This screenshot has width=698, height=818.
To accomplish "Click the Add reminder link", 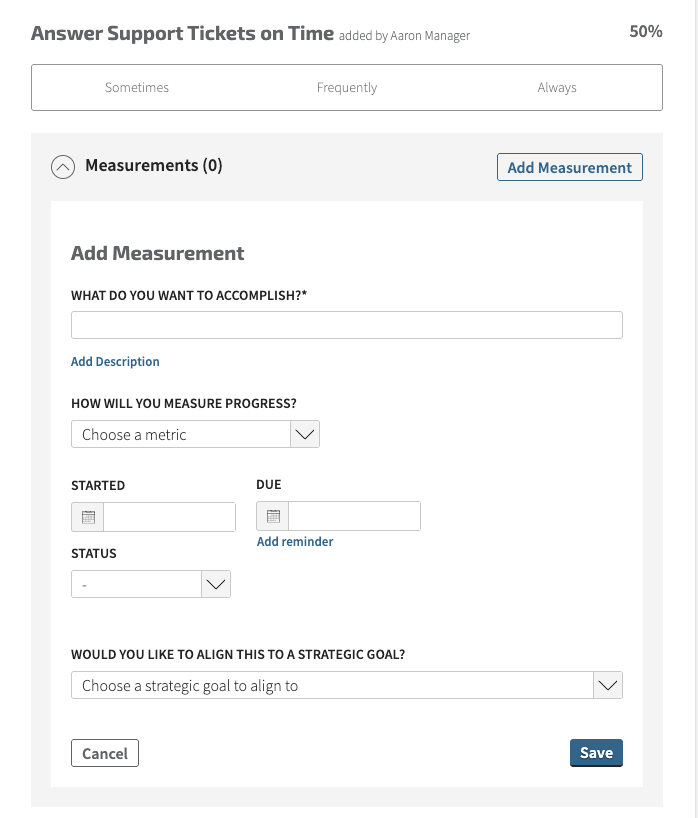I will coord(295,541).
